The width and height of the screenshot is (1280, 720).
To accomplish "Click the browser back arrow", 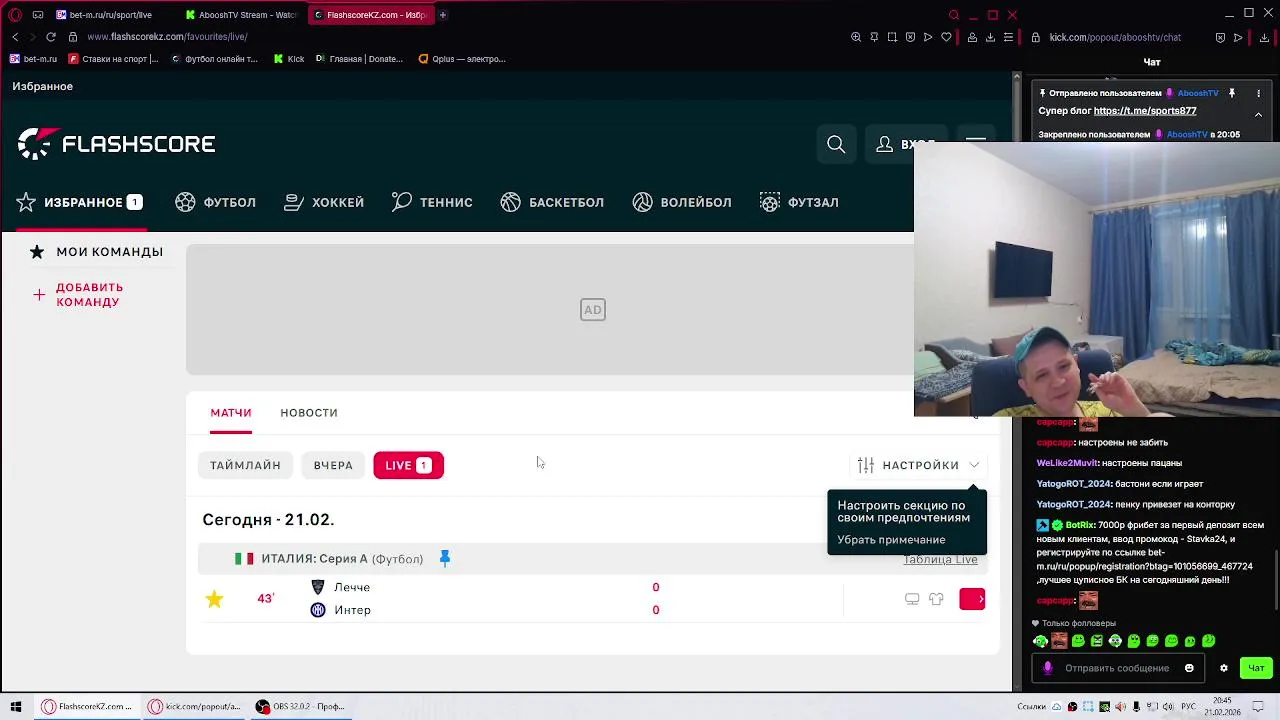I will [x=15, y=37].
